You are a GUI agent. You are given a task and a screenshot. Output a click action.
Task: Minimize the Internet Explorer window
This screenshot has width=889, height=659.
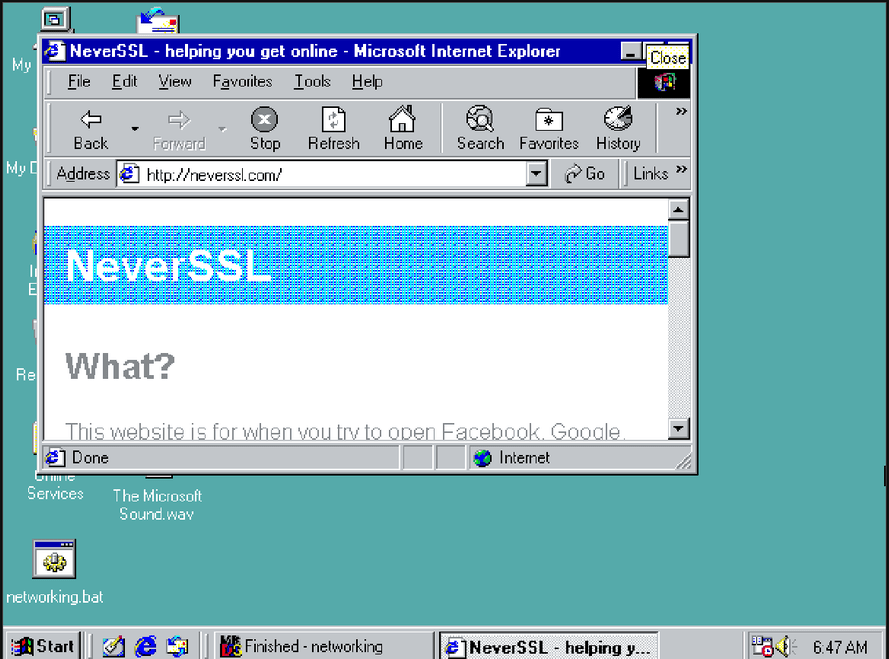pos(630,52)
